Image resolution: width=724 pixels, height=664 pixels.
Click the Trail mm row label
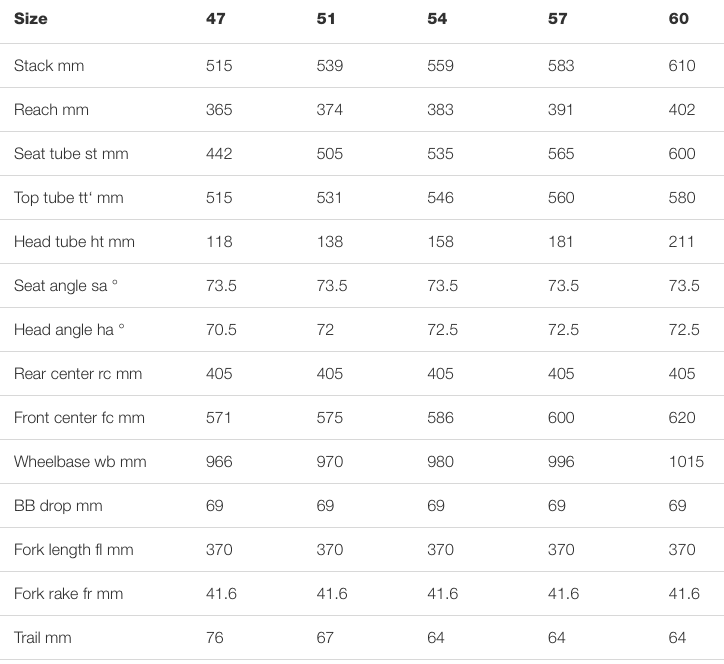(x=43, y=638)
